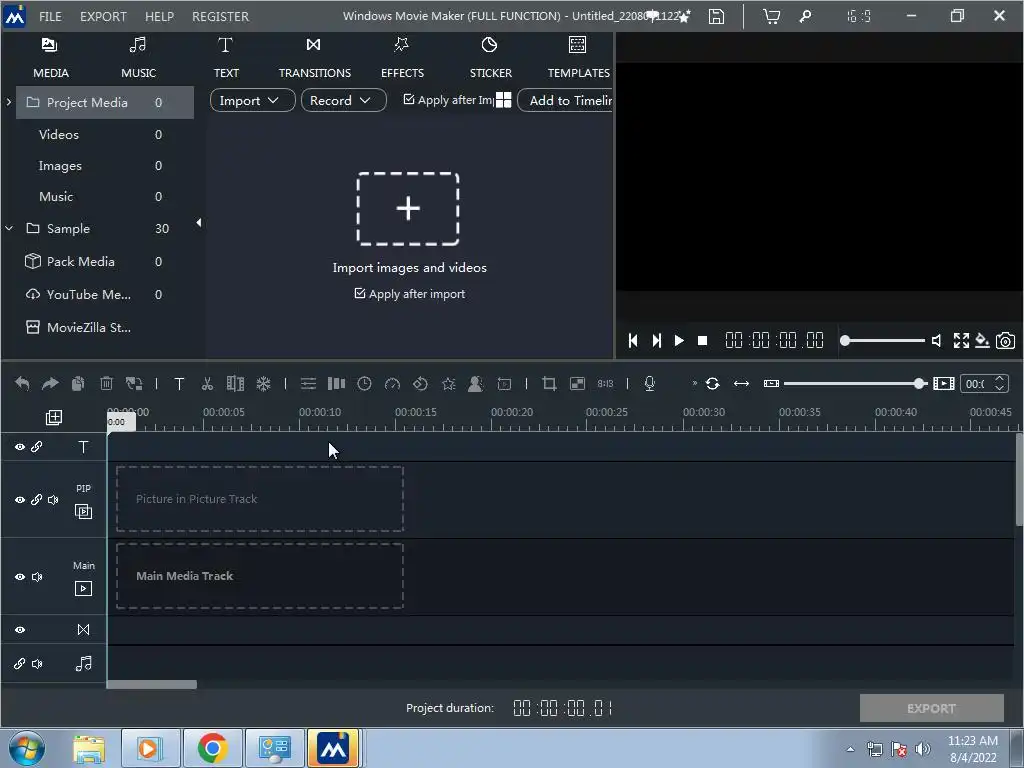This screenshot has width=1024, height=768.
Task: Toggle link on the music track
Action: 20,664
